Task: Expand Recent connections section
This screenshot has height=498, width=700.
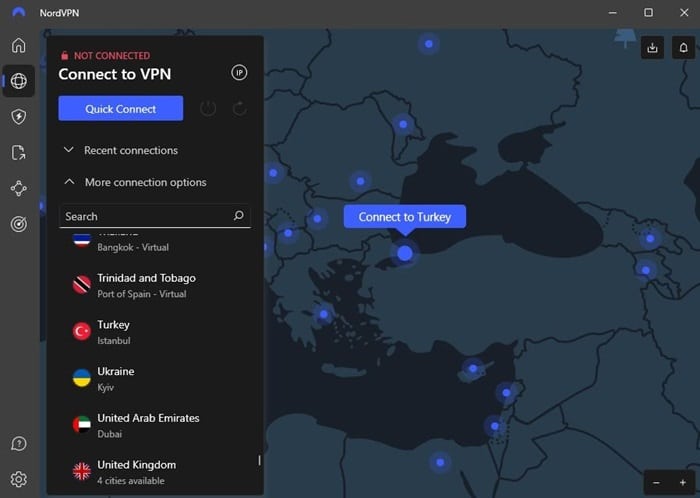Action: pyautogui.click(x=121, y=150)
